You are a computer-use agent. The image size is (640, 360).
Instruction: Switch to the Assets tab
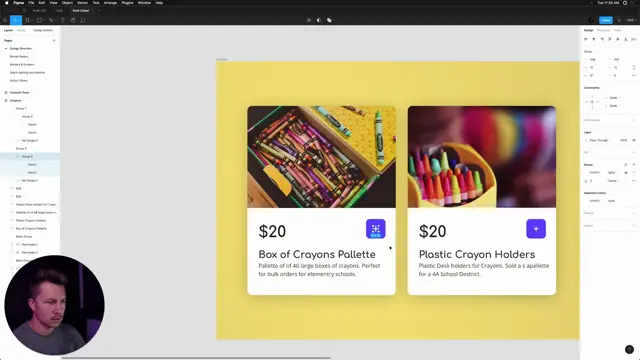21,30
